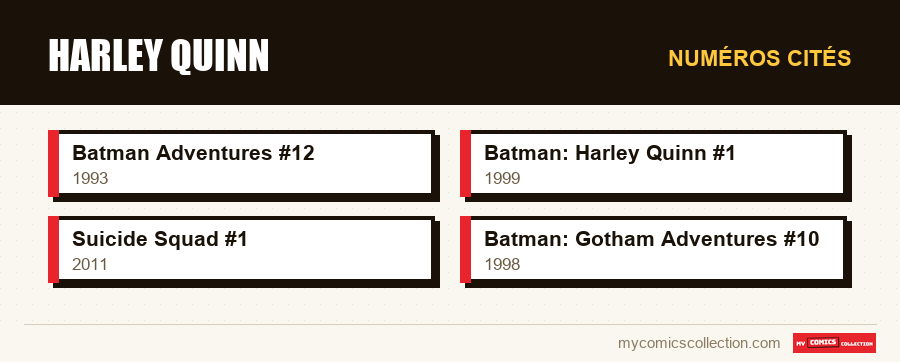
Task: Click the MY text in the logo
Action: click(x=801, y=344)
